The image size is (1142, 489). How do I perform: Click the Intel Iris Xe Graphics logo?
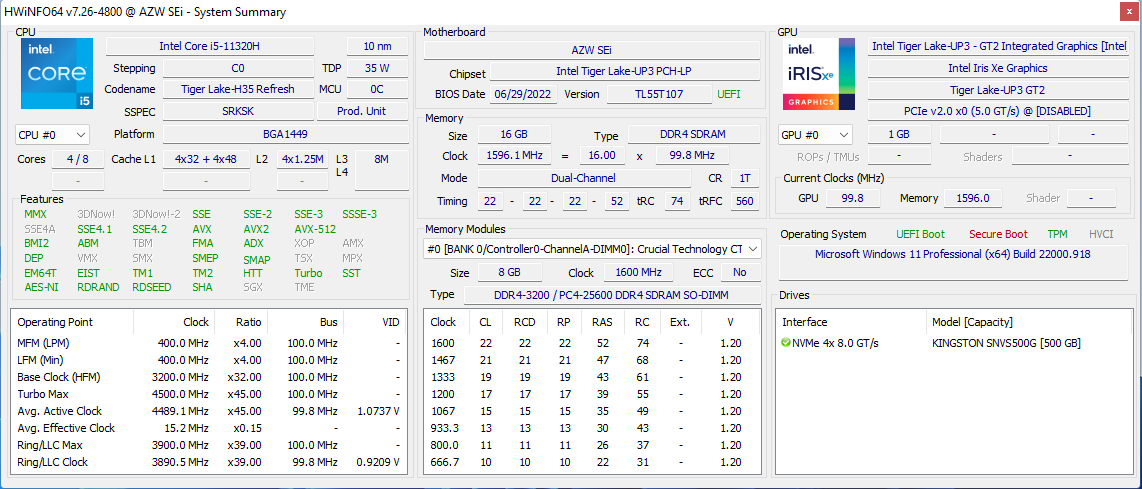point(819,74)
